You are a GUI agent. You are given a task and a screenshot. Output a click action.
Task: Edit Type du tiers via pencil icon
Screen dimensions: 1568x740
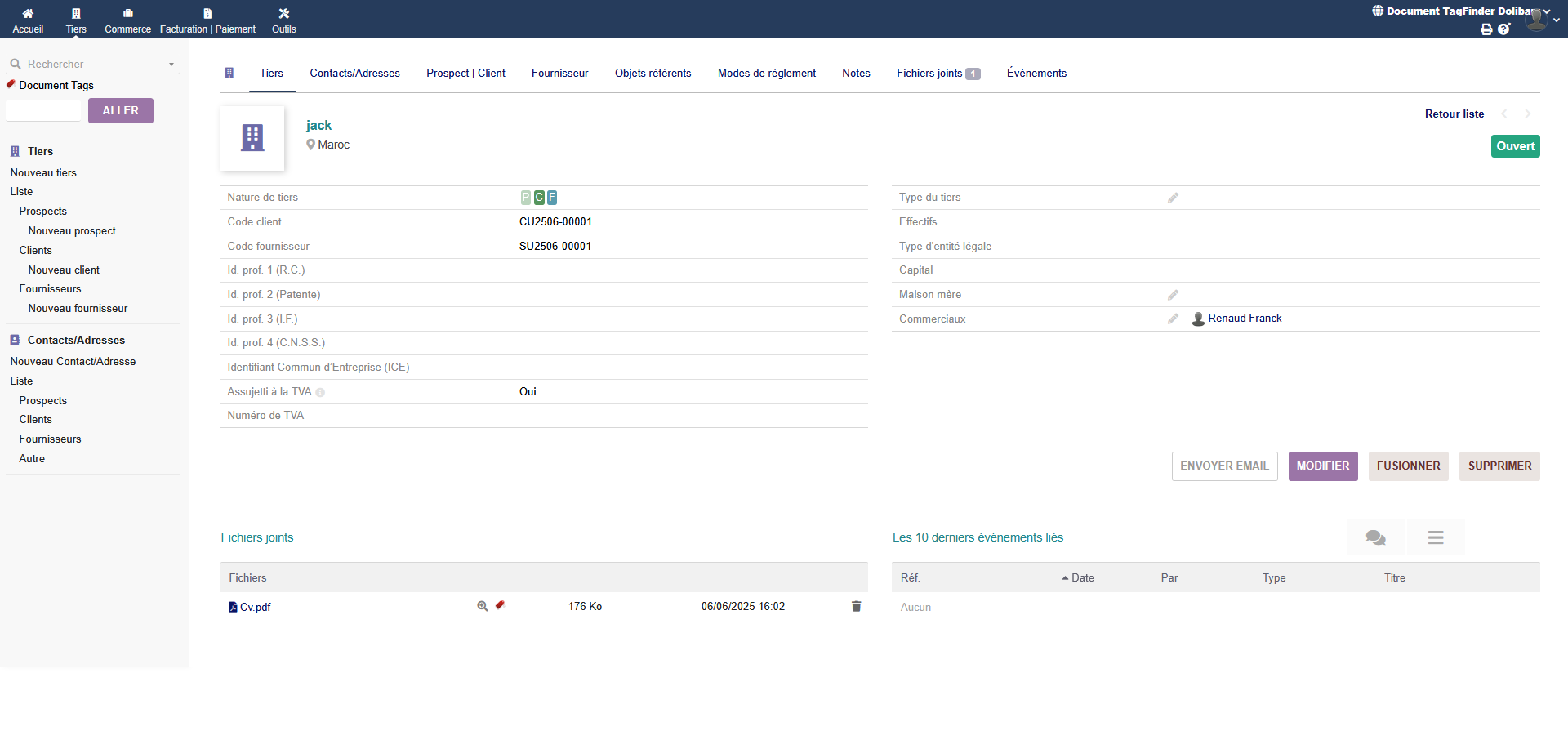point(1173,198)
